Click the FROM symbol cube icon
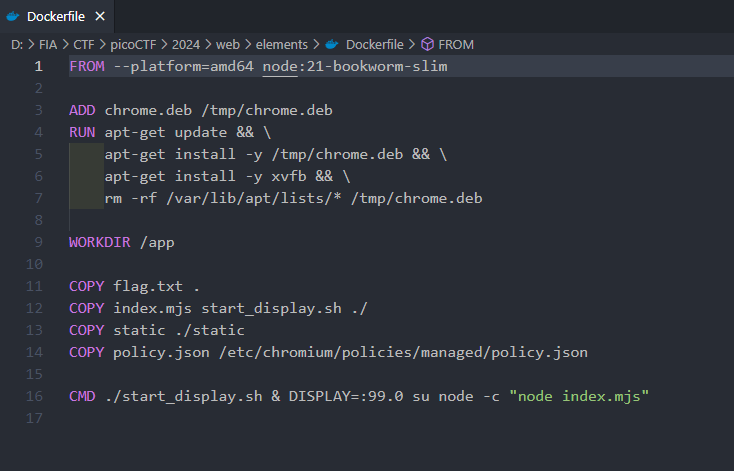Image resolution: width=734 pixels, height=471 pixels. point(427,44)
